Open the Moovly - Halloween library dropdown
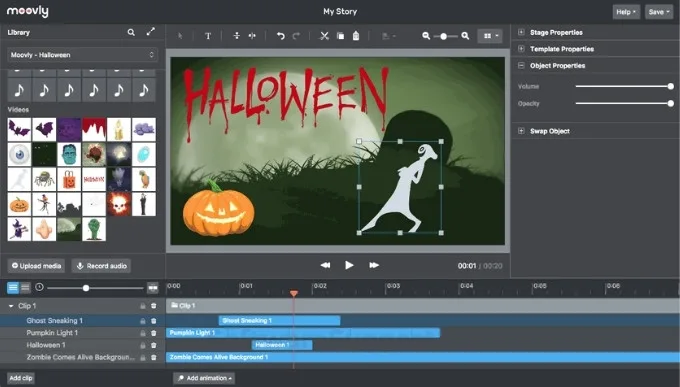This screenshot has width=680, height=387. (82, 55)
